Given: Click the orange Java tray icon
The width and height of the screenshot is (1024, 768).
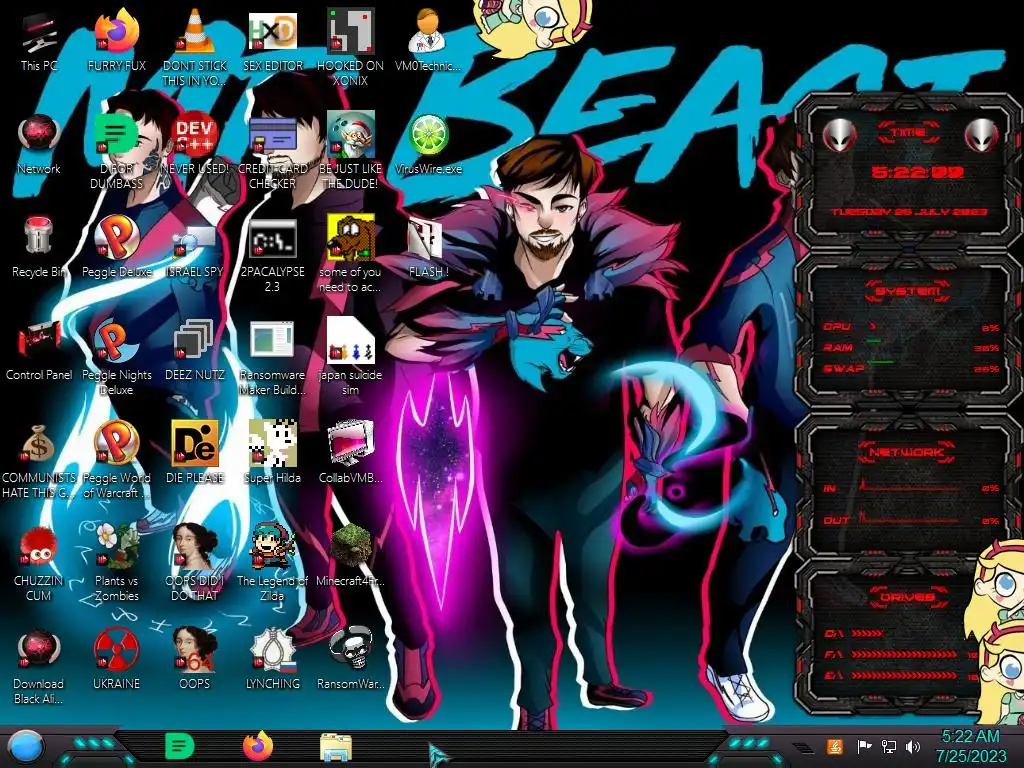Looking at the screenshot, I should (x=835, y=746).
